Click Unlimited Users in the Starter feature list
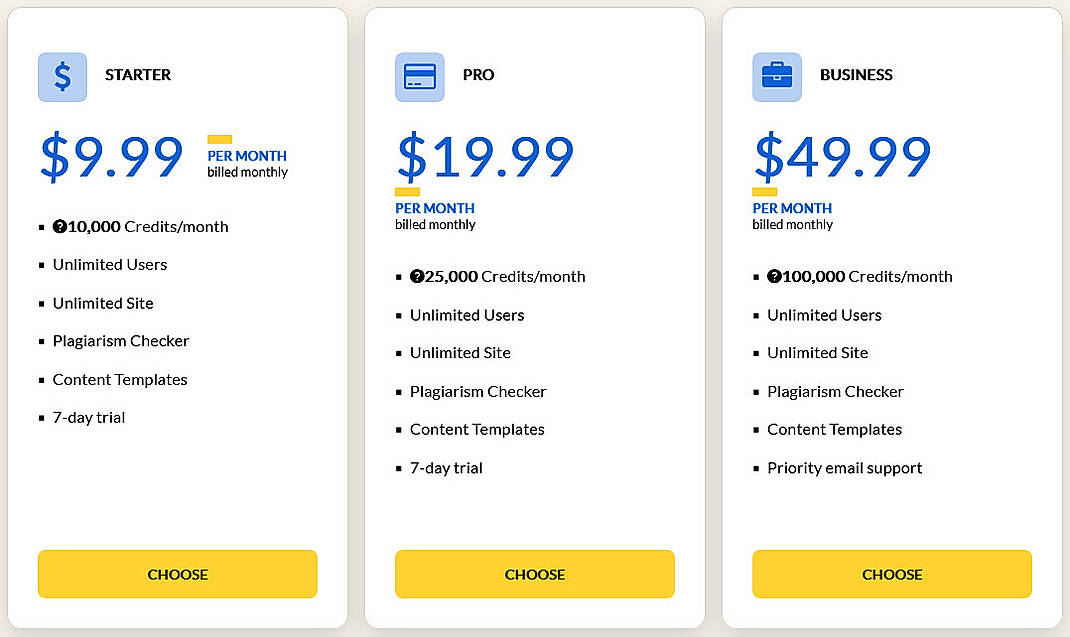Image resolution: width=1070 pixels, height=637 pixels. pyautogui.click(x=110, y=264)
